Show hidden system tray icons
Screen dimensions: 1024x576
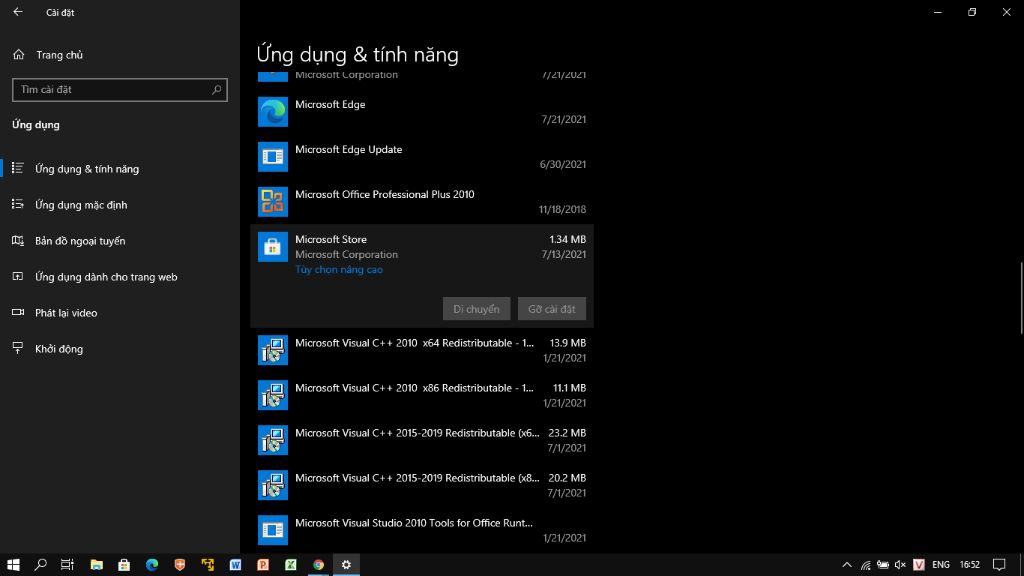point(847,564)
